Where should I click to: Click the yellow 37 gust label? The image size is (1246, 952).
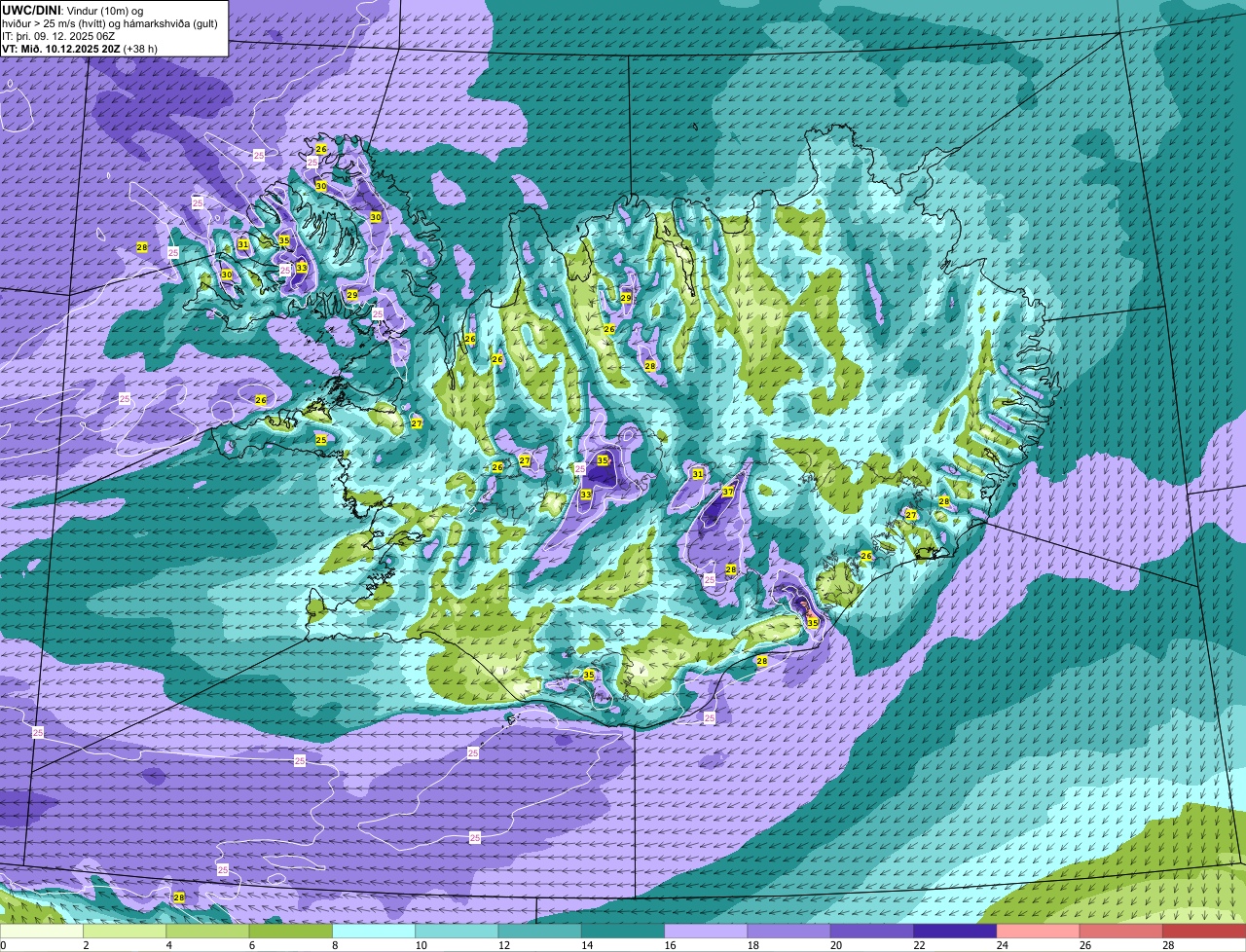tap(728, 493)
